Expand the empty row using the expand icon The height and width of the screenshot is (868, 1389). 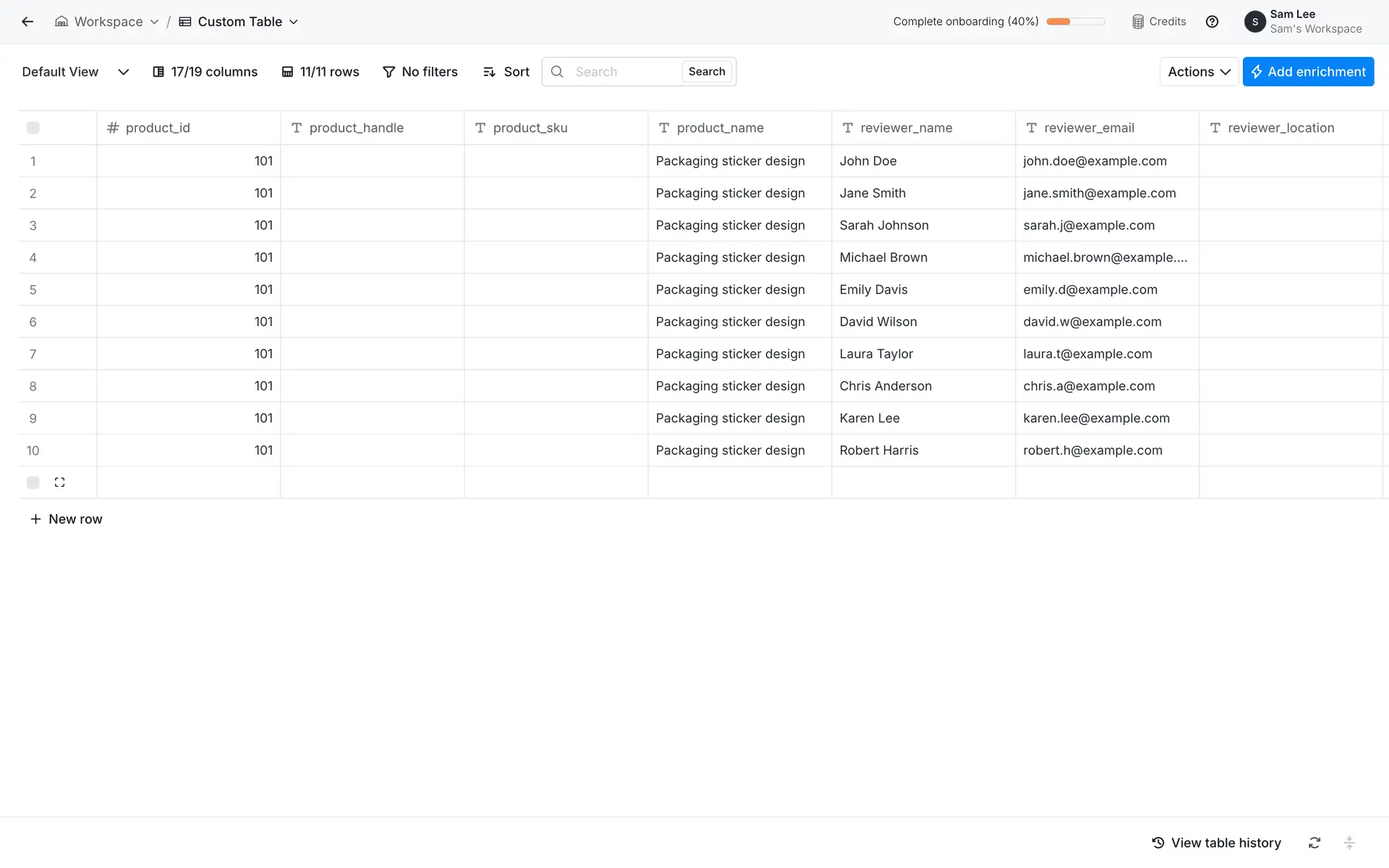[x=59, y=482]
